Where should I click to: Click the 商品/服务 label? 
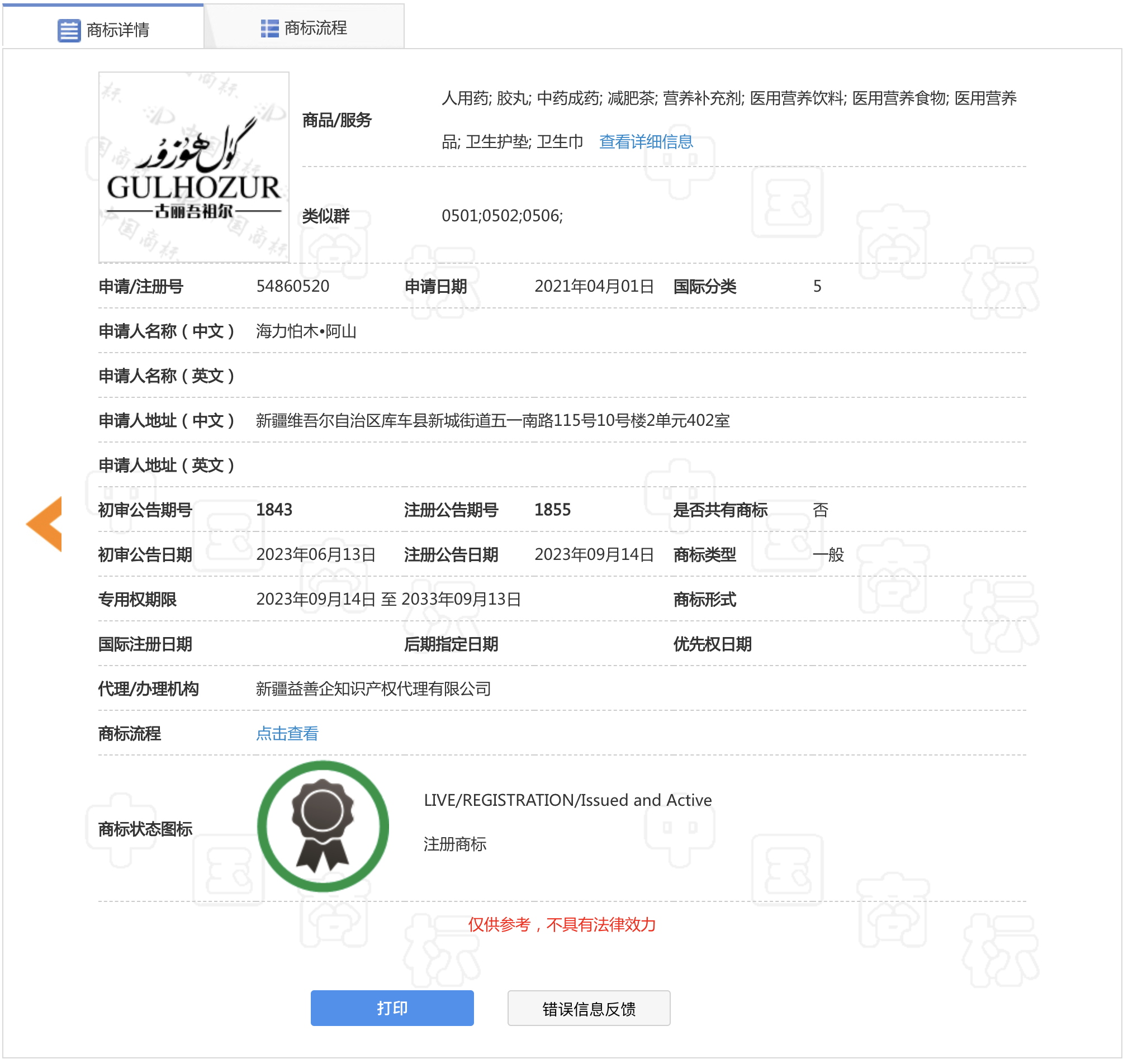(x=337, y=120)
